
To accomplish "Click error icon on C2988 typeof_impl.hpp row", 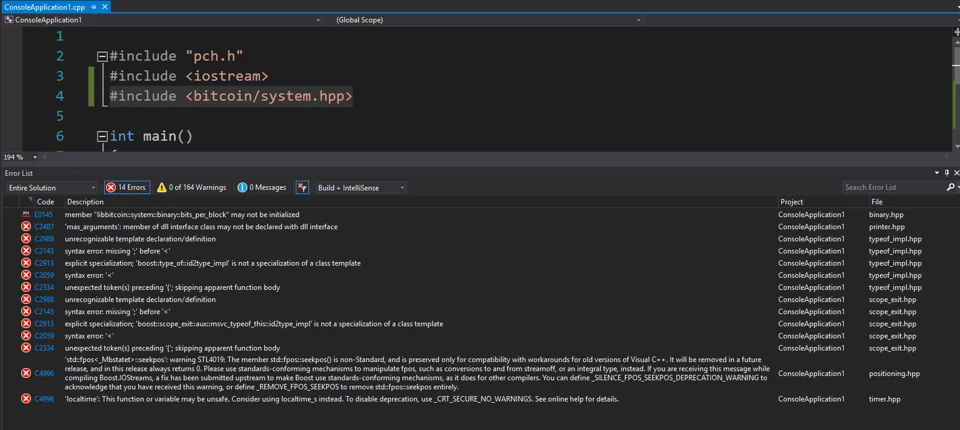I will [26, 239].
